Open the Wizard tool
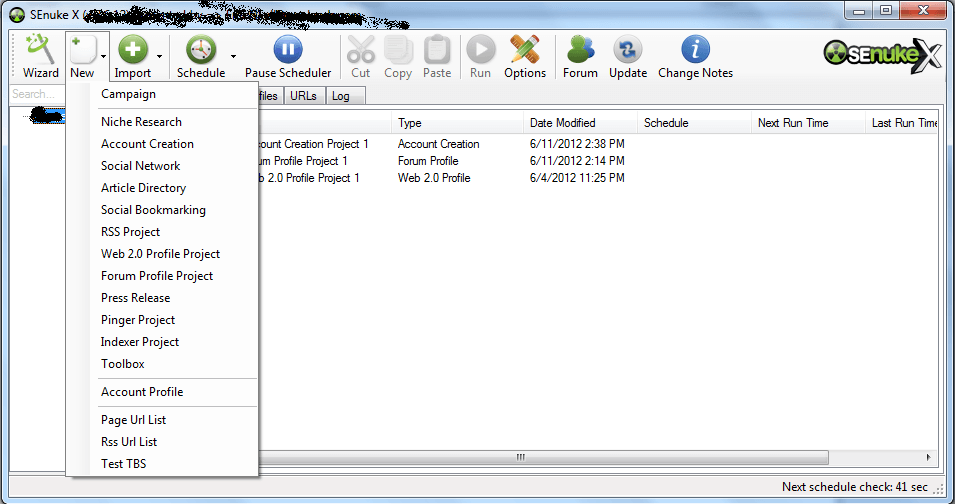 click(40, 56)
